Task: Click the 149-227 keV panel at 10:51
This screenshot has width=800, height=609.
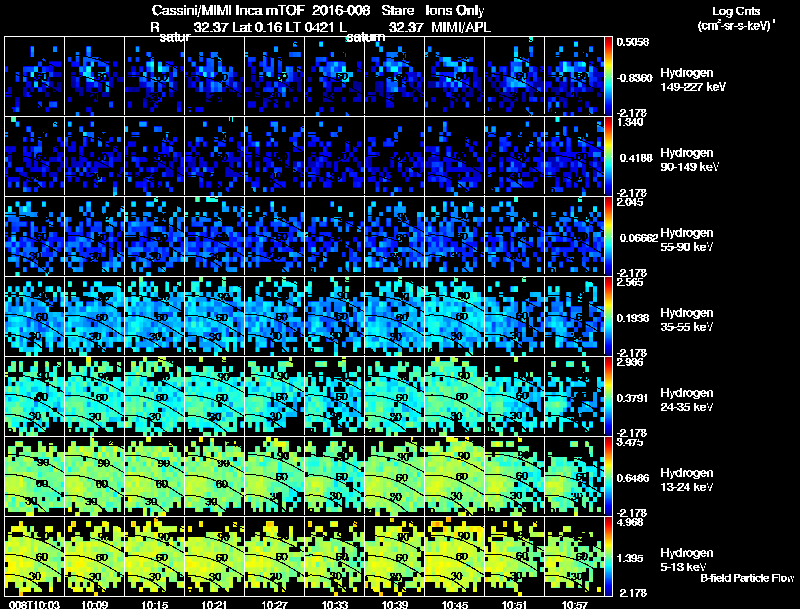Action: tap(514, 75)
